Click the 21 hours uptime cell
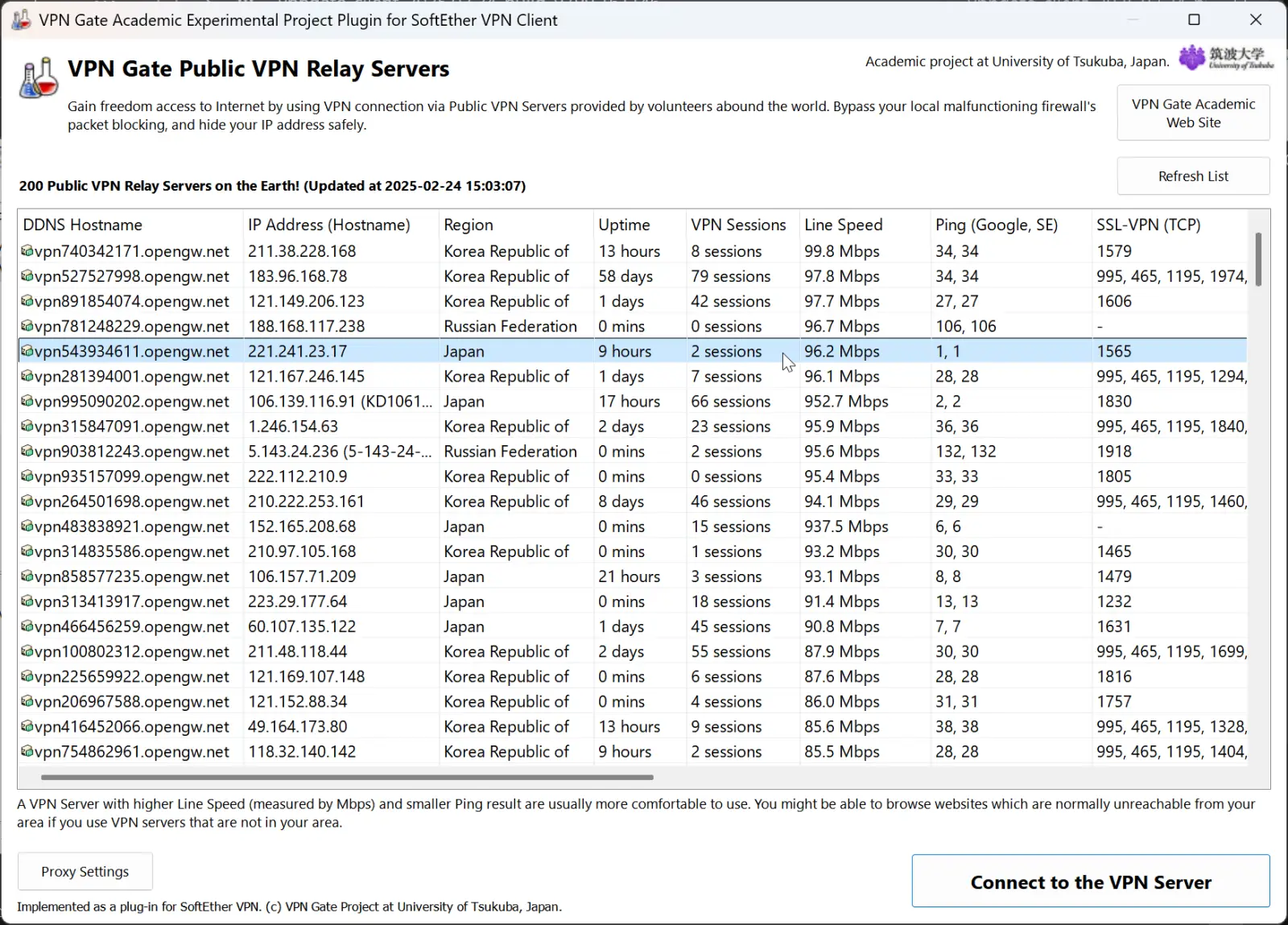Viewport: 1288px width, 925px height. tap(630, 576)
